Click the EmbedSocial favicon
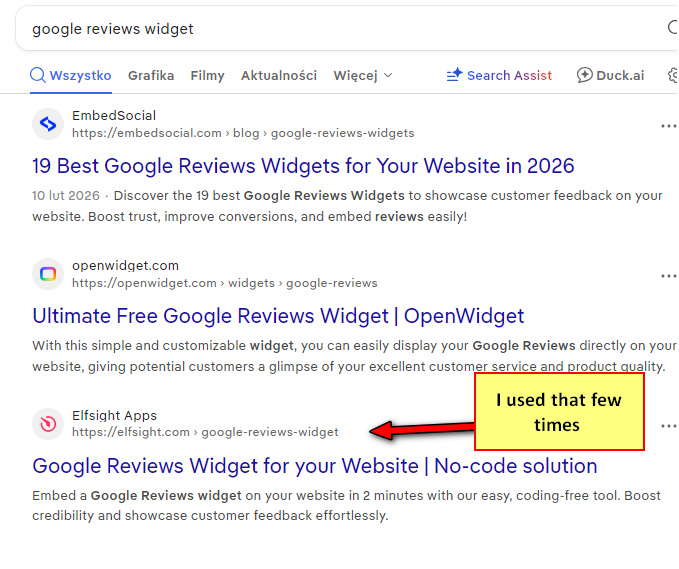This screenshot has width=679, height=569. tap(48, 124)
